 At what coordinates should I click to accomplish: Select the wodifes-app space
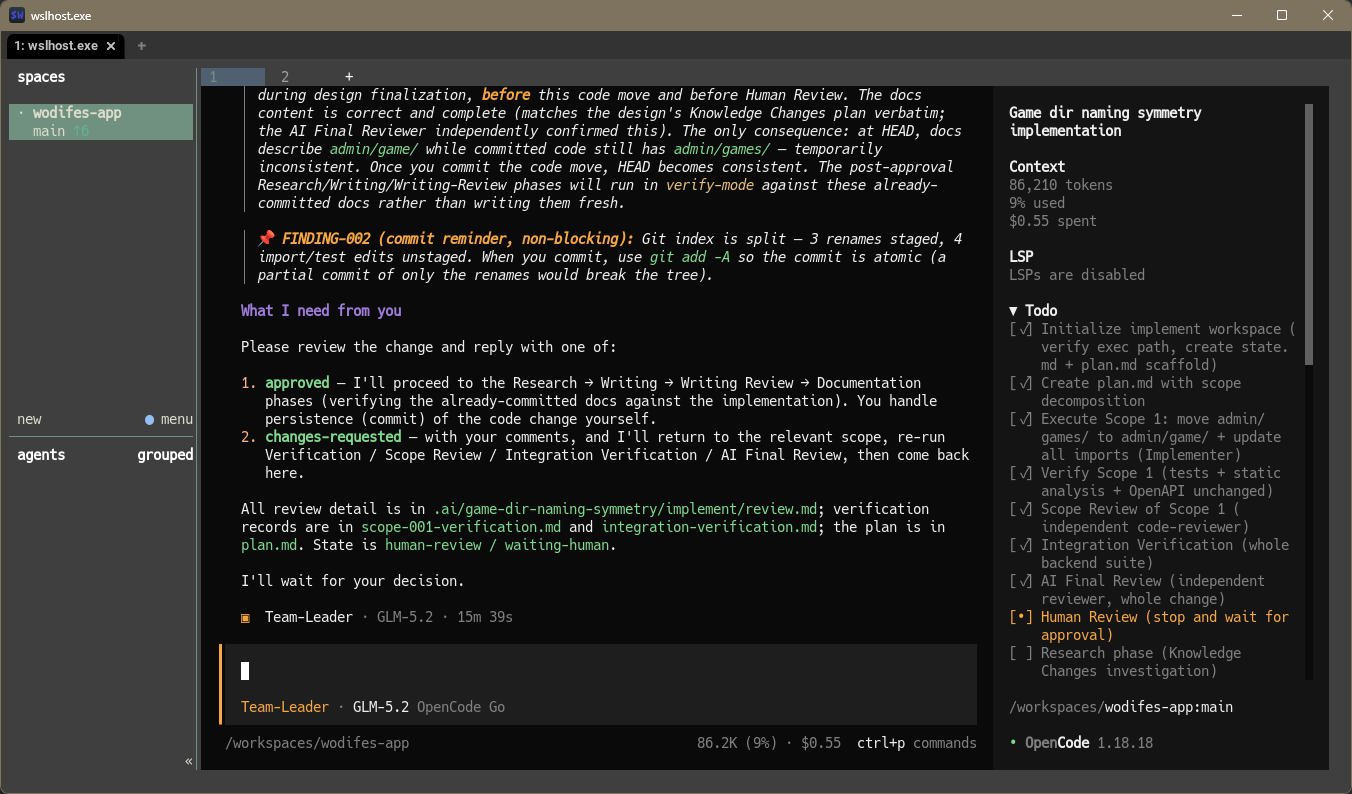coord(101,122)
